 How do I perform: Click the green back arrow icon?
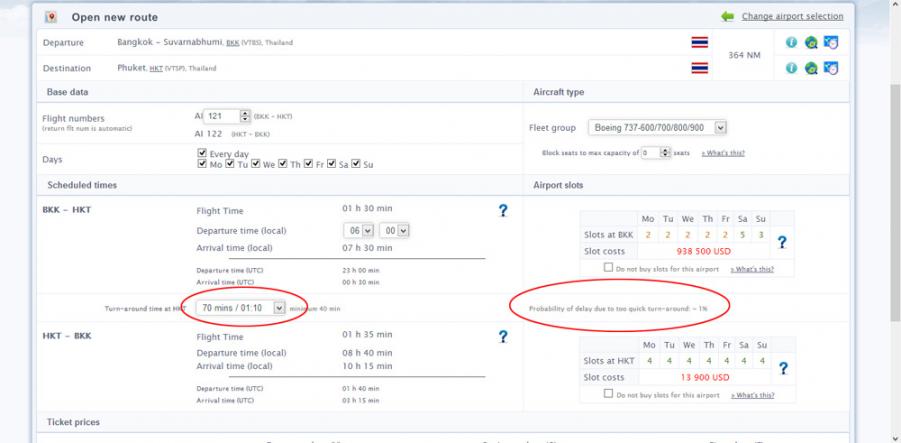pos(727,17)
